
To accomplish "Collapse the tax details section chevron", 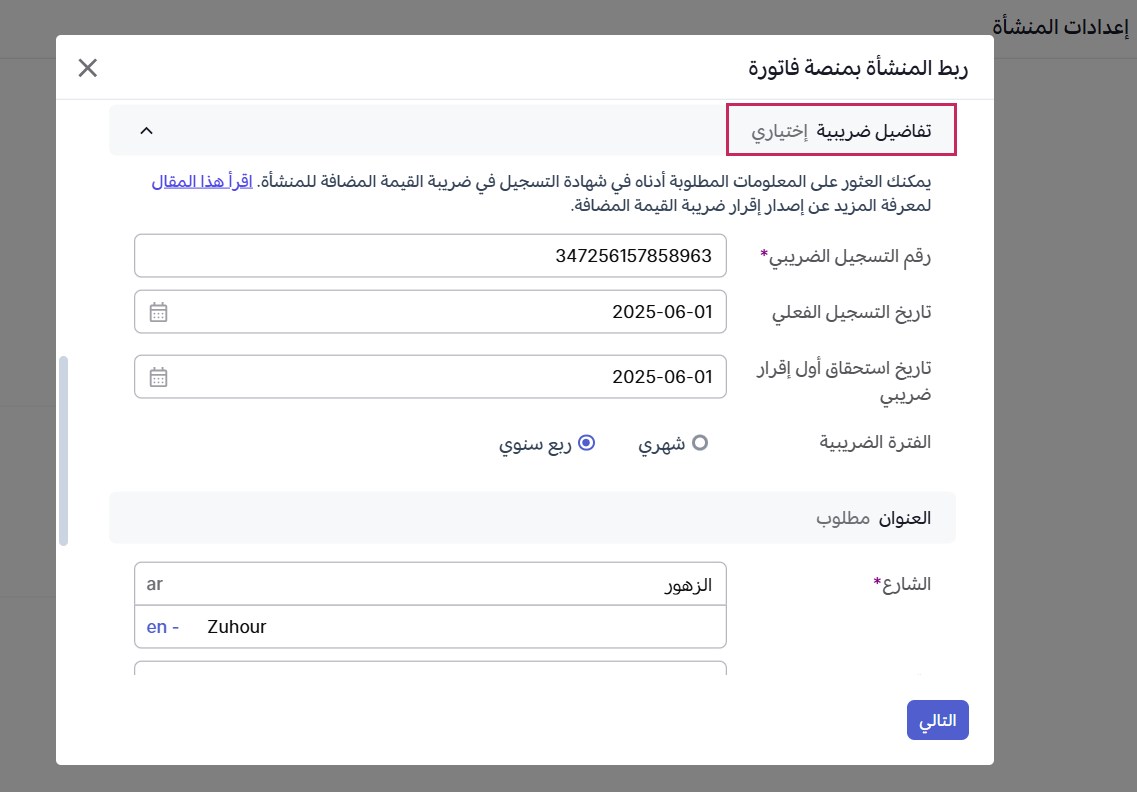I will coord(146,131).
